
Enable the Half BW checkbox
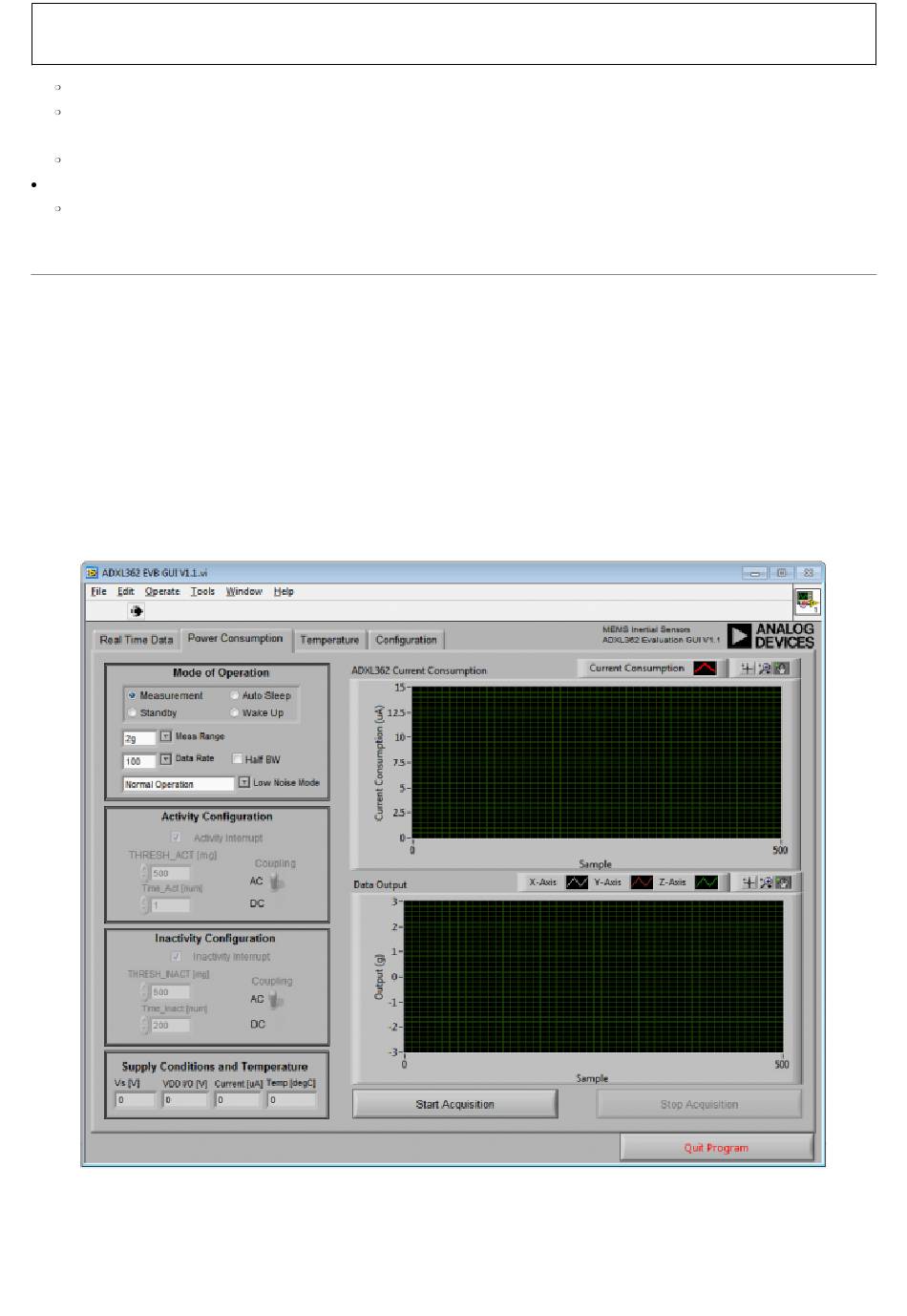point(238,759)
